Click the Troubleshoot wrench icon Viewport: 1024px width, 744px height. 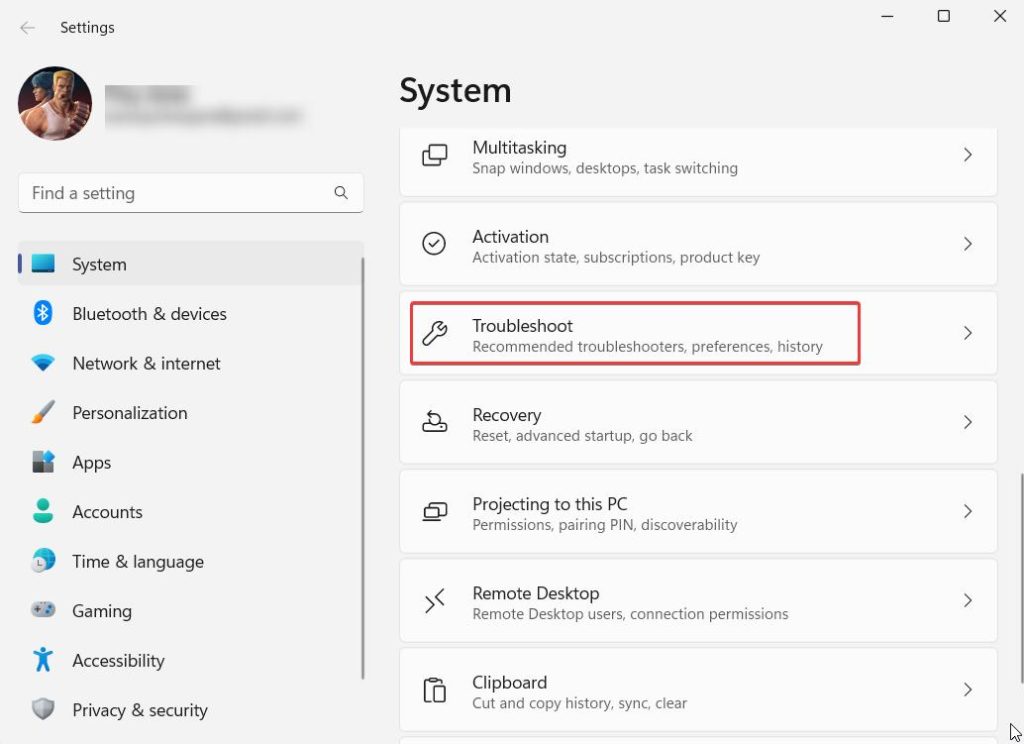tap(434, 334)
